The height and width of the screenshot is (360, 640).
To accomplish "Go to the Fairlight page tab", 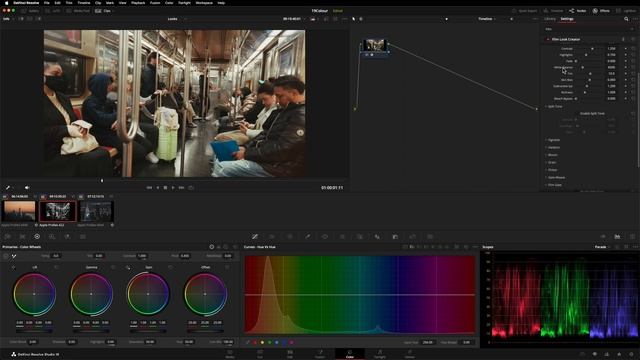I will (380, 354).
